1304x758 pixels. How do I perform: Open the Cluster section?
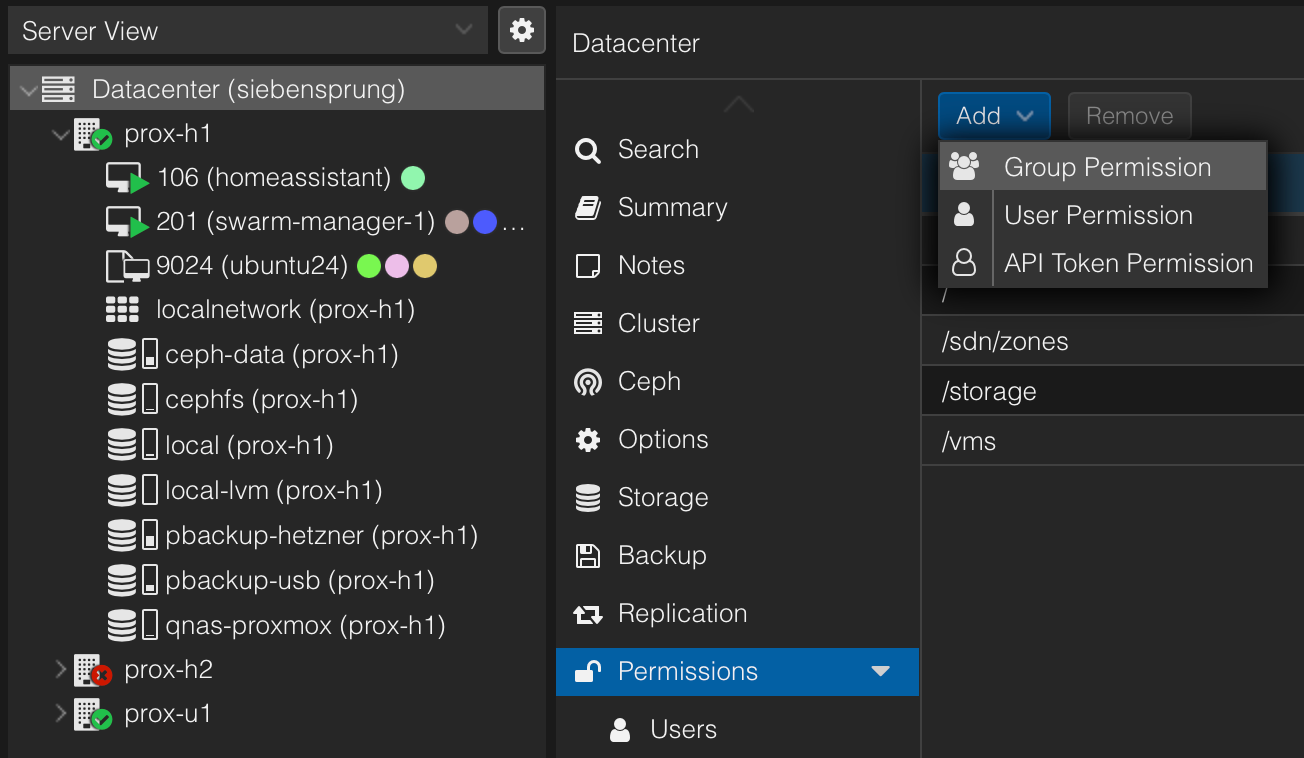(737, 324)
